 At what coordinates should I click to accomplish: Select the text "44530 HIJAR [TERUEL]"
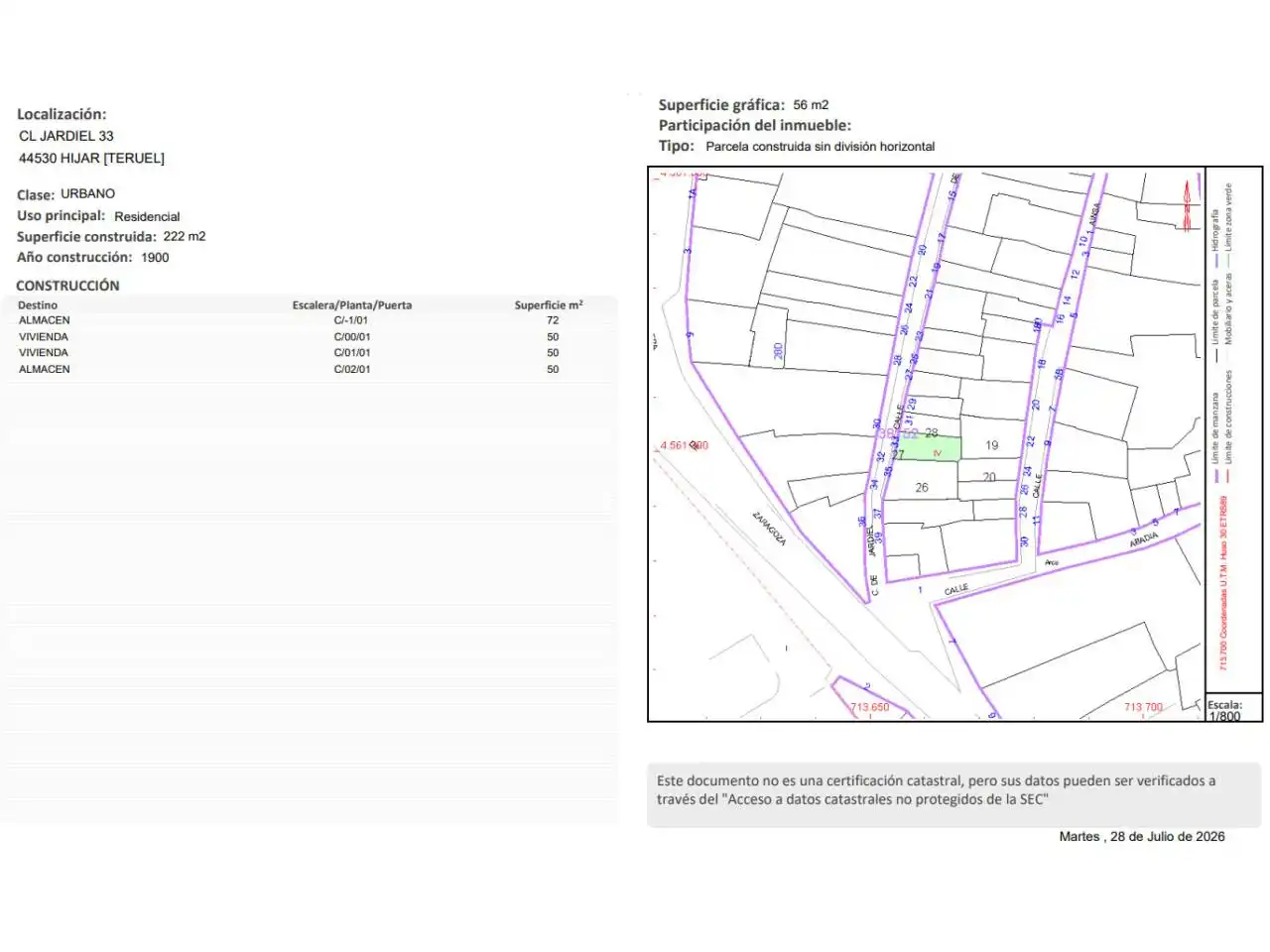[91, 158]
